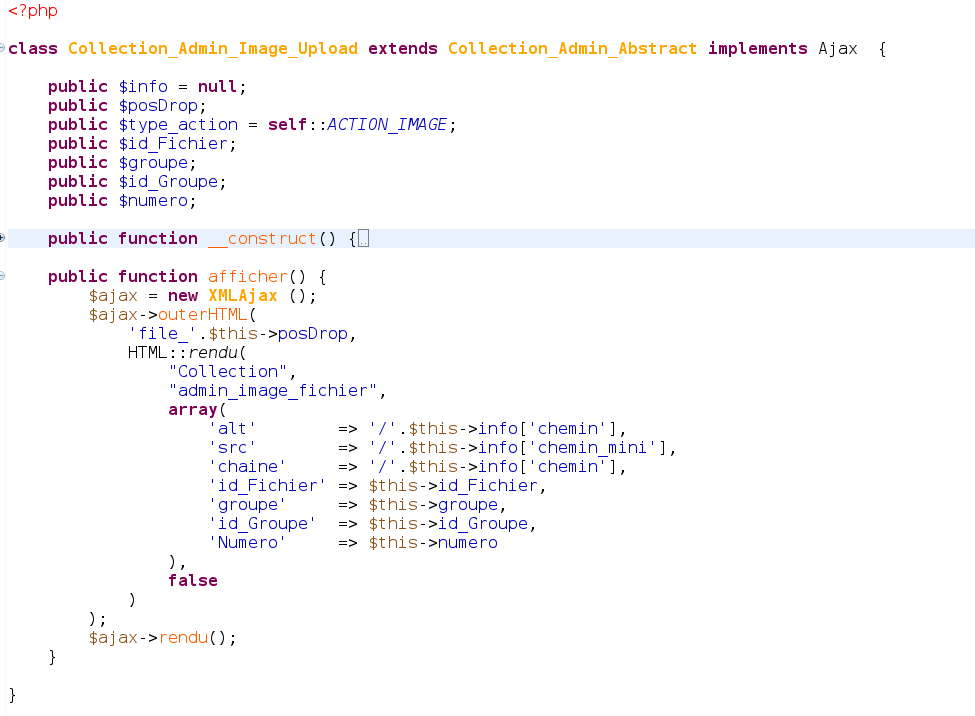Place cursor on "admin_image_fichier" string
975x716 pixels.
[277, 390]
